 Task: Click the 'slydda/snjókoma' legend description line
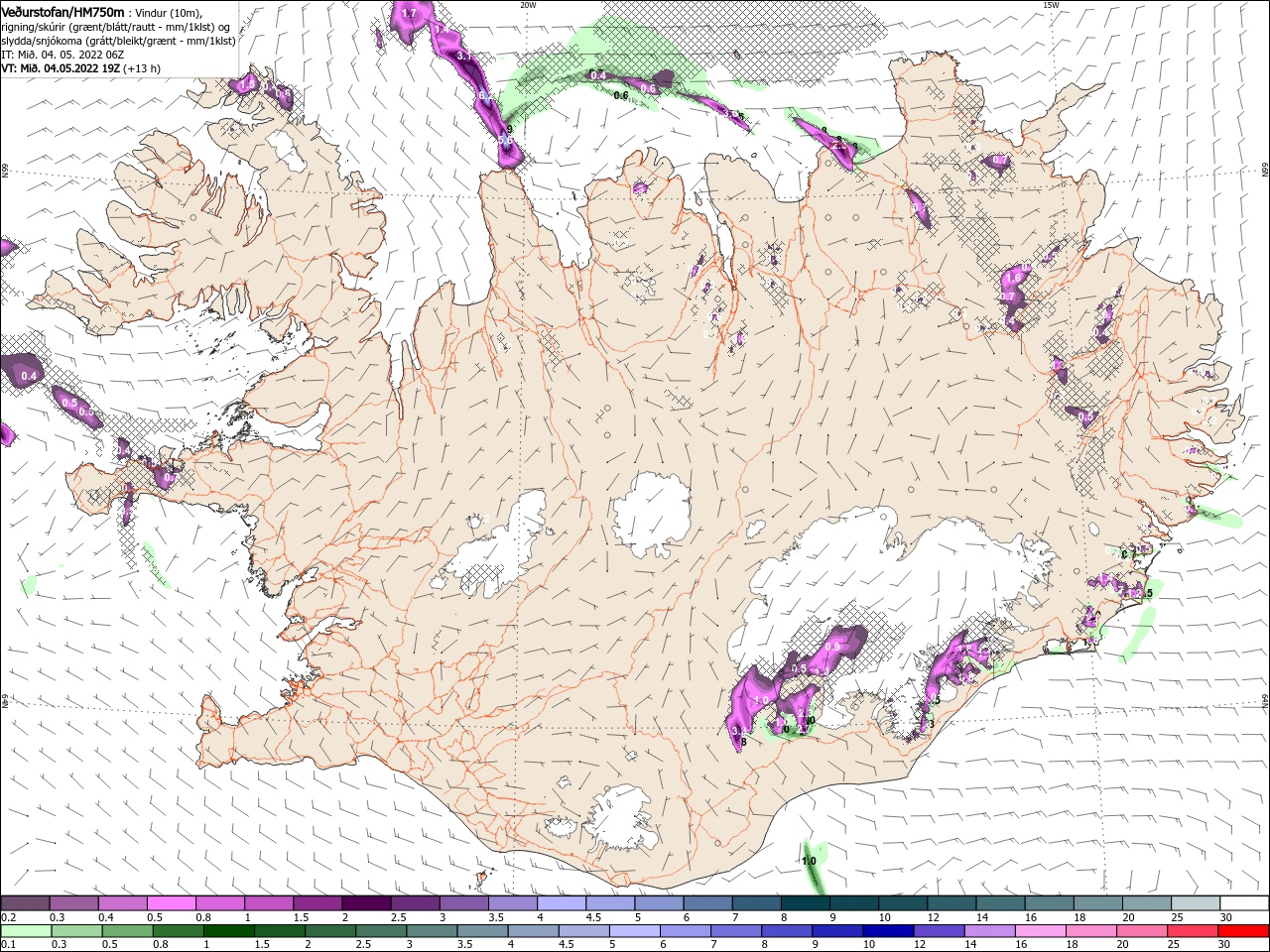pyautogui.click(x=118, y=41)
